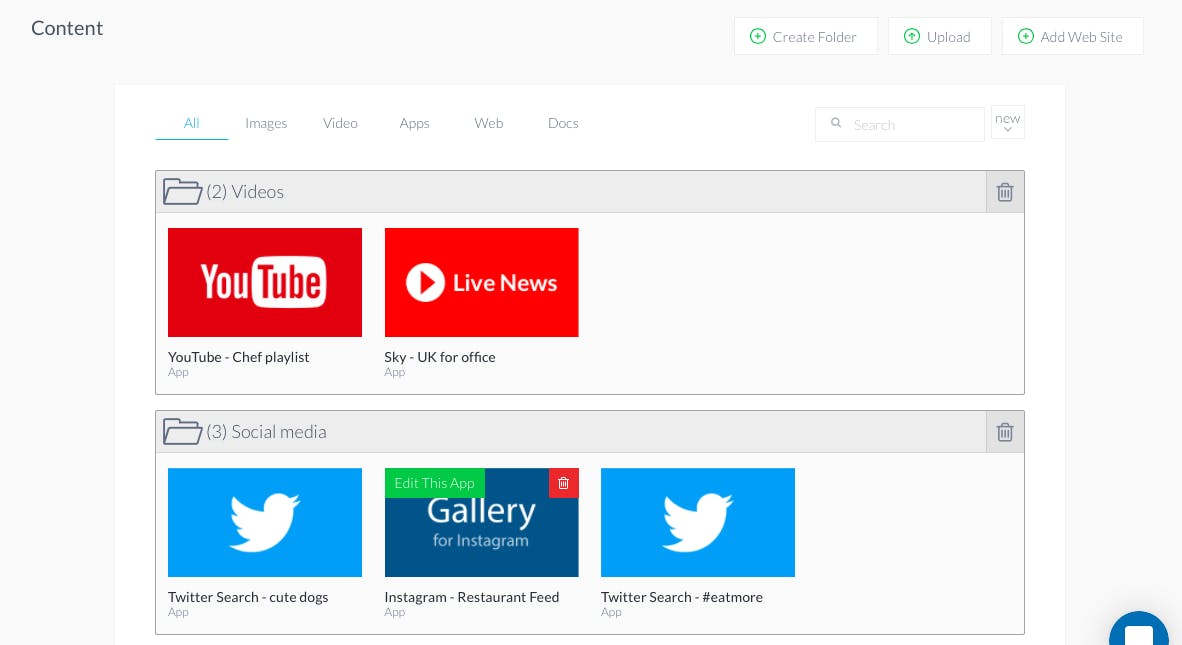Delete the Videos folder via its trash icon
The height and width of the screenshot is (645, 1182).
(x=1005, y=192)
